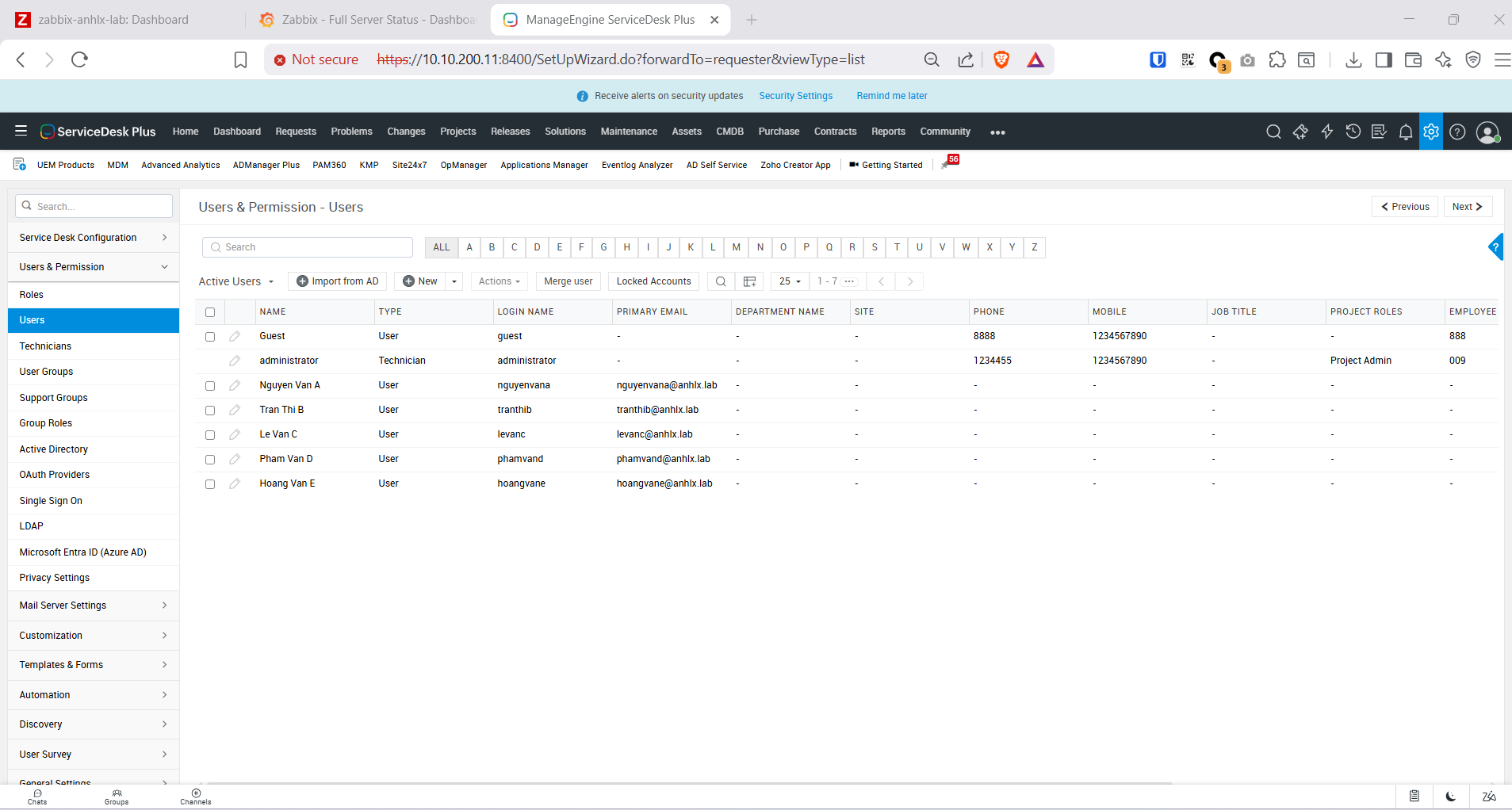1512x810 pixels.
Task: Click the Security Settings link
Action: click(x=795, y=96)
